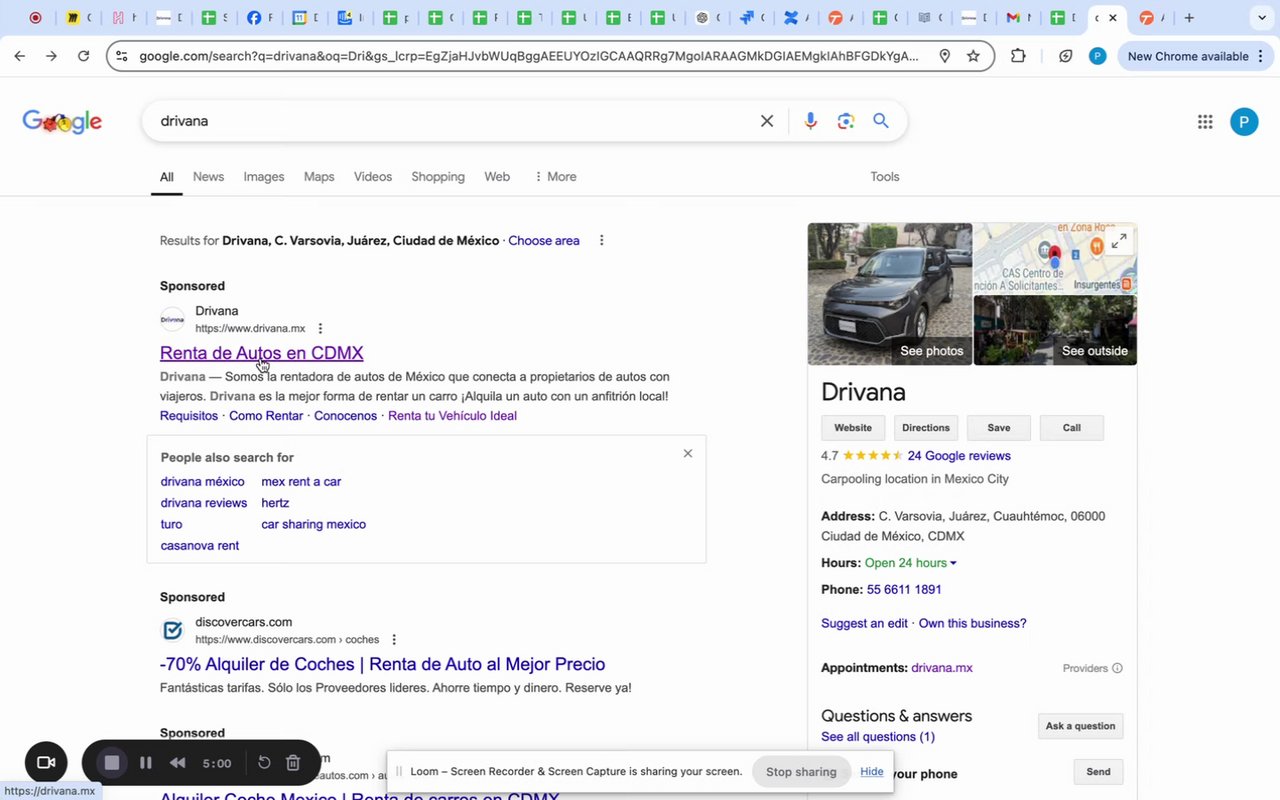
Task: Switch to the Images tab
Action: pyautogui.click(x=264, y=177)
